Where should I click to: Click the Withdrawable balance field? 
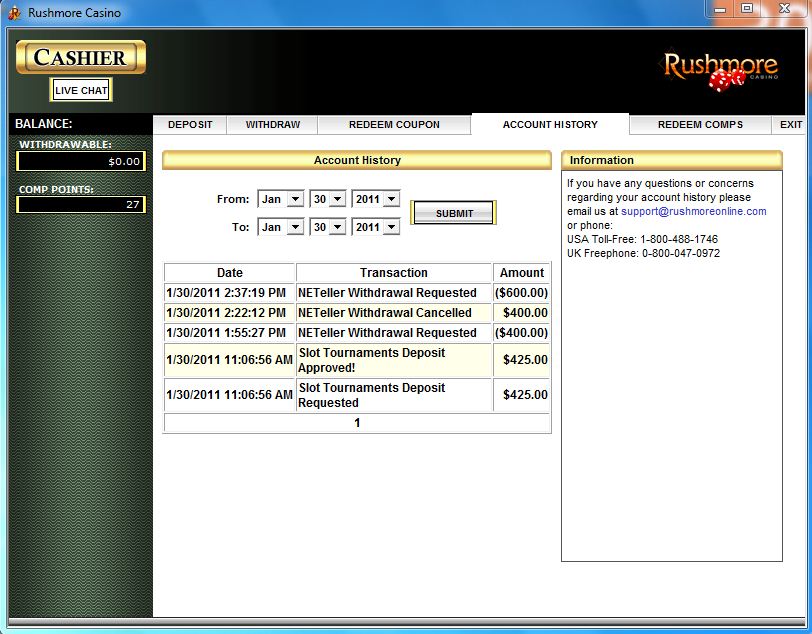pos(81,161)
